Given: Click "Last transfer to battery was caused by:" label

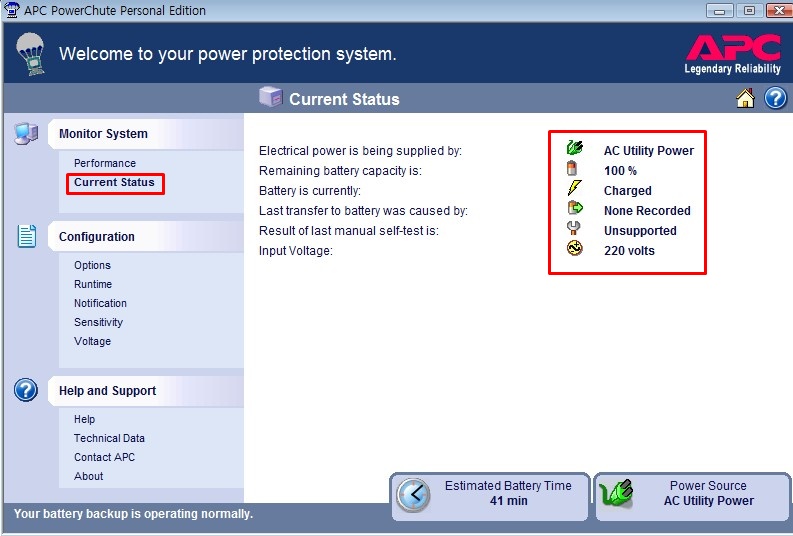Looking at the screenshot, I should (x=363, y=211).
